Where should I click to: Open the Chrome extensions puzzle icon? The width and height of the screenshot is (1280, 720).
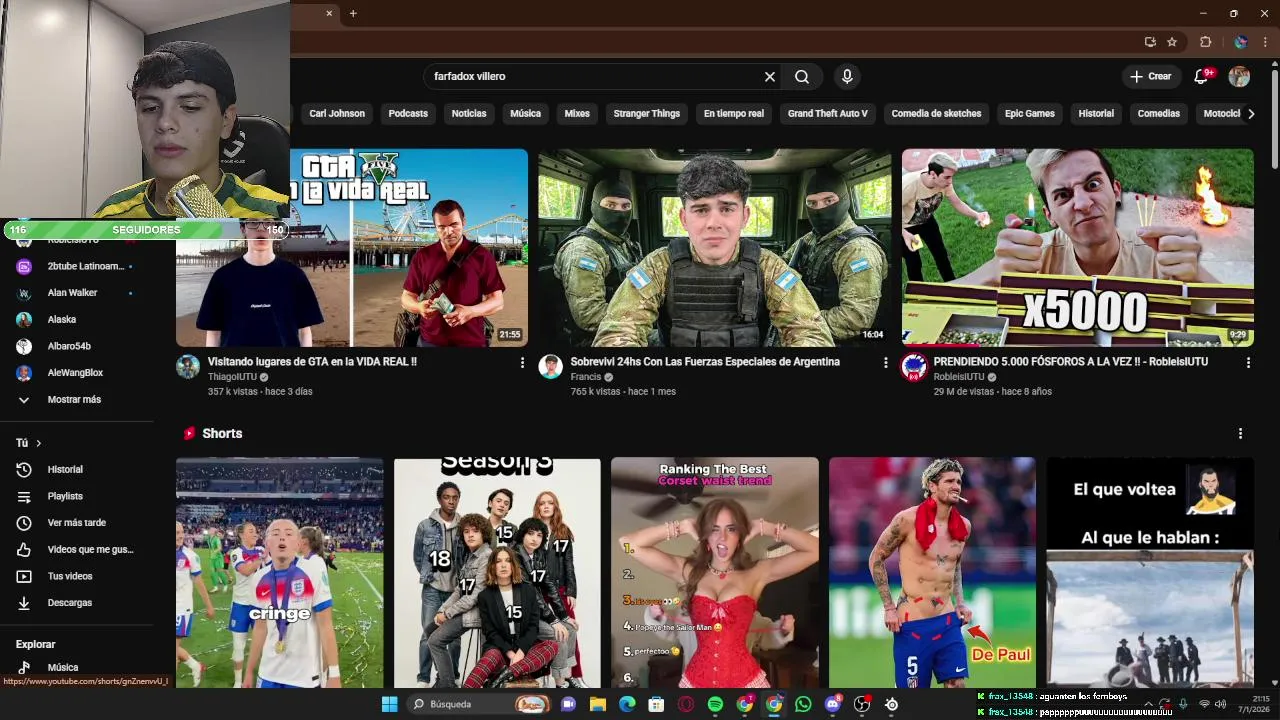coord(1205,42)
